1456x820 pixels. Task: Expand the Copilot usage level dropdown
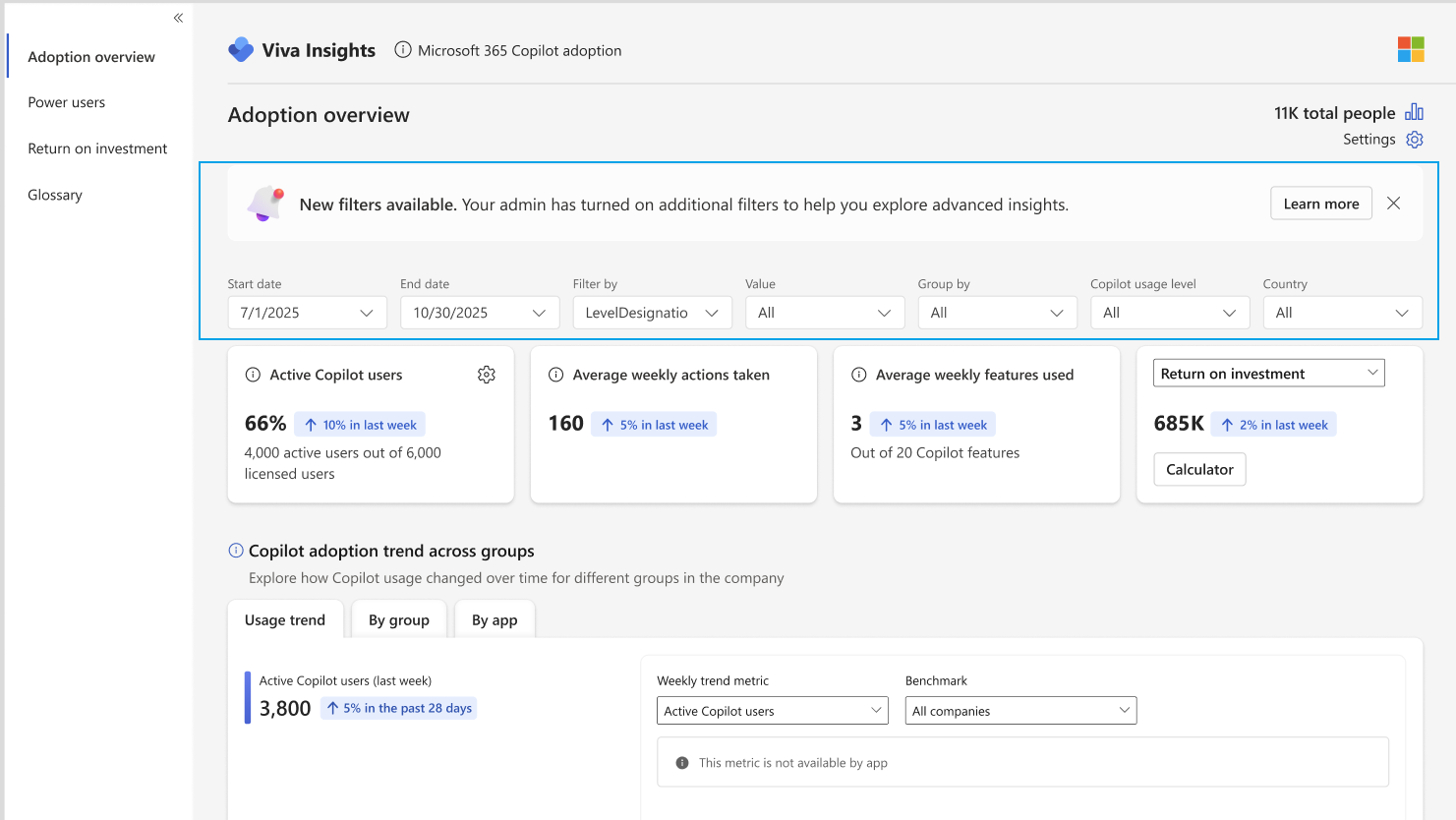[1170, 313]
